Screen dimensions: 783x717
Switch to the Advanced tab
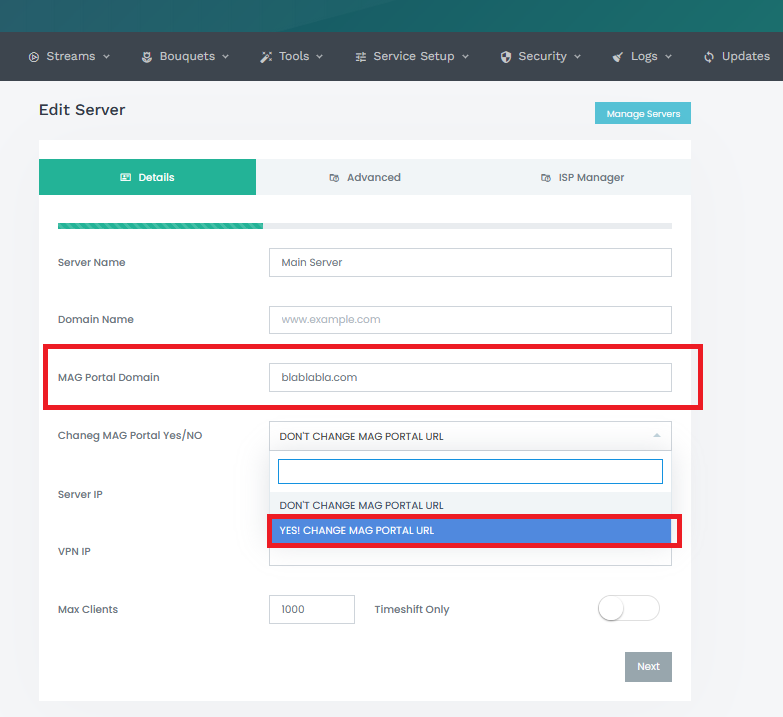[364, 177]
